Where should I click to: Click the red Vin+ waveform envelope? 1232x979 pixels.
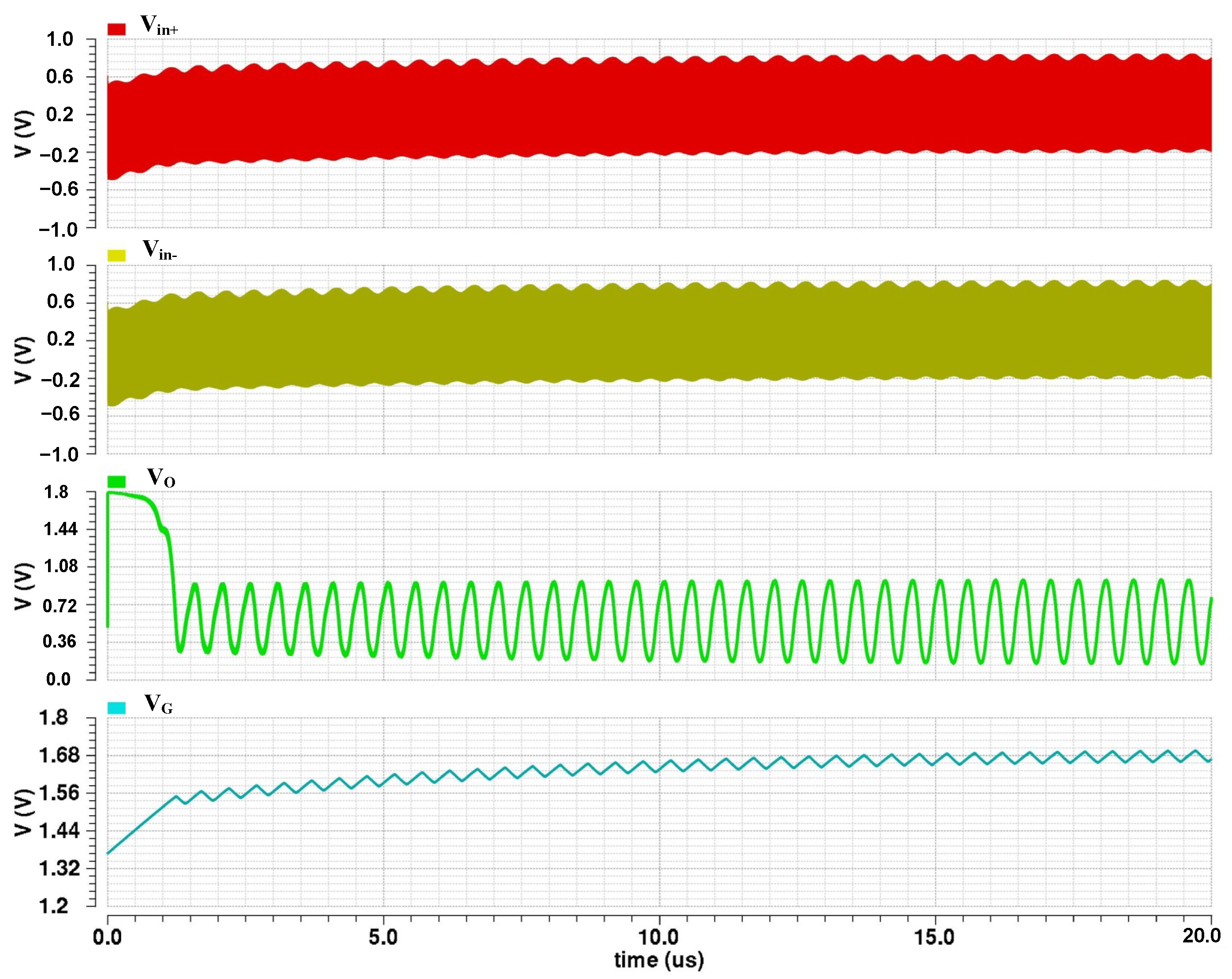[657, 108]
